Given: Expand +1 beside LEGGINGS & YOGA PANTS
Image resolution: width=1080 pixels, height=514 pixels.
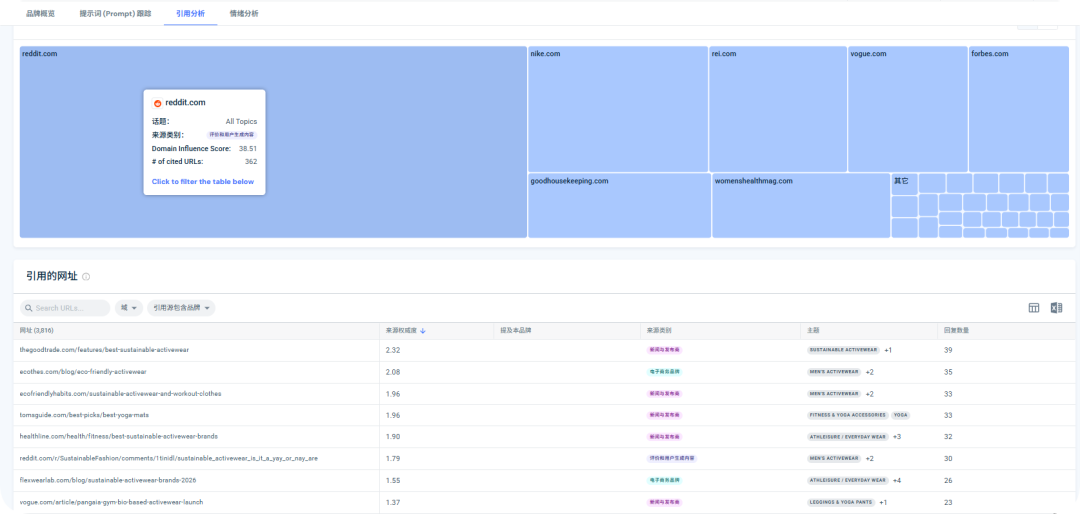Looking at the screenshot, I should tap(883, 502).
